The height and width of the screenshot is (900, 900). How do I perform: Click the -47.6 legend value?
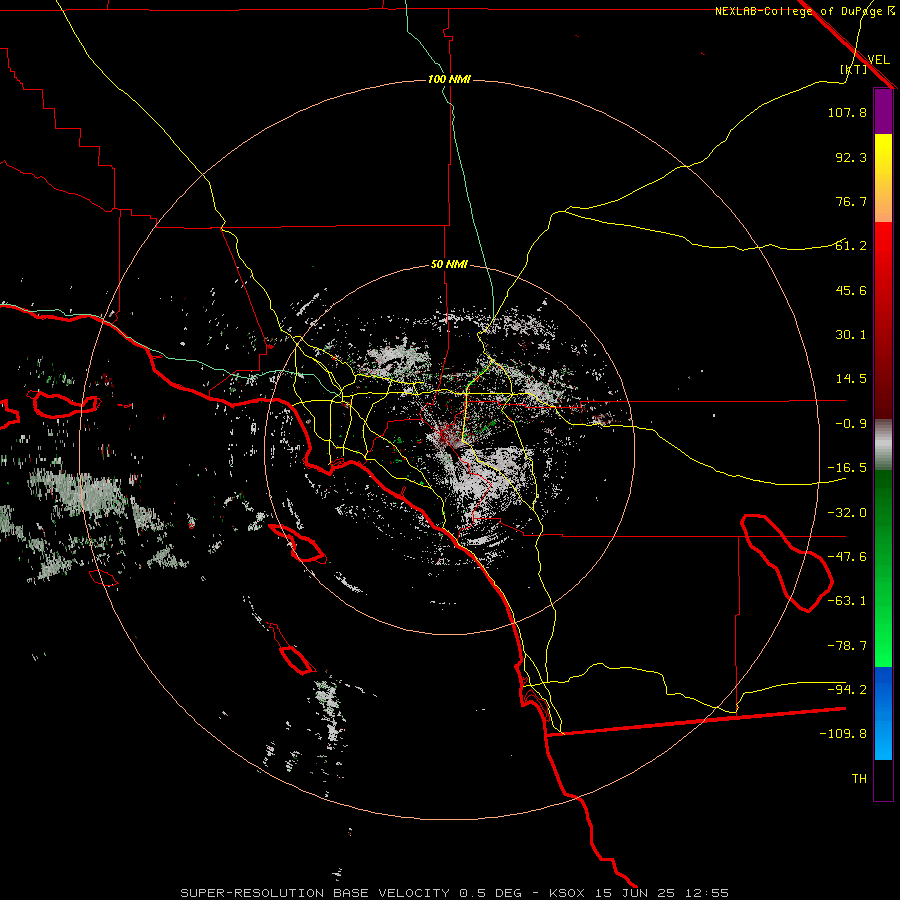[847, 557]
